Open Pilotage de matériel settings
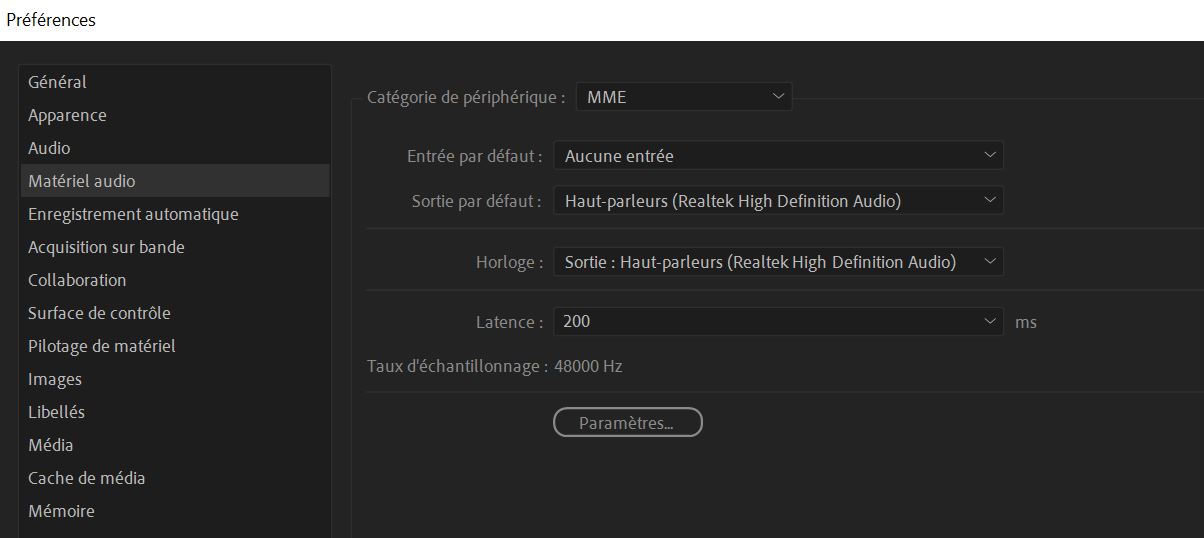Viewport: 1204px width, 538px height. click(175, 346)
